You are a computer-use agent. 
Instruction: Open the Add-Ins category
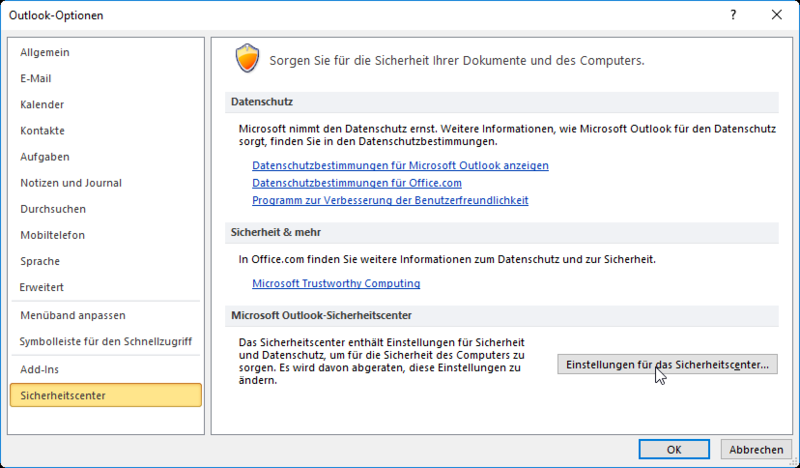click(x=40, y=369)
